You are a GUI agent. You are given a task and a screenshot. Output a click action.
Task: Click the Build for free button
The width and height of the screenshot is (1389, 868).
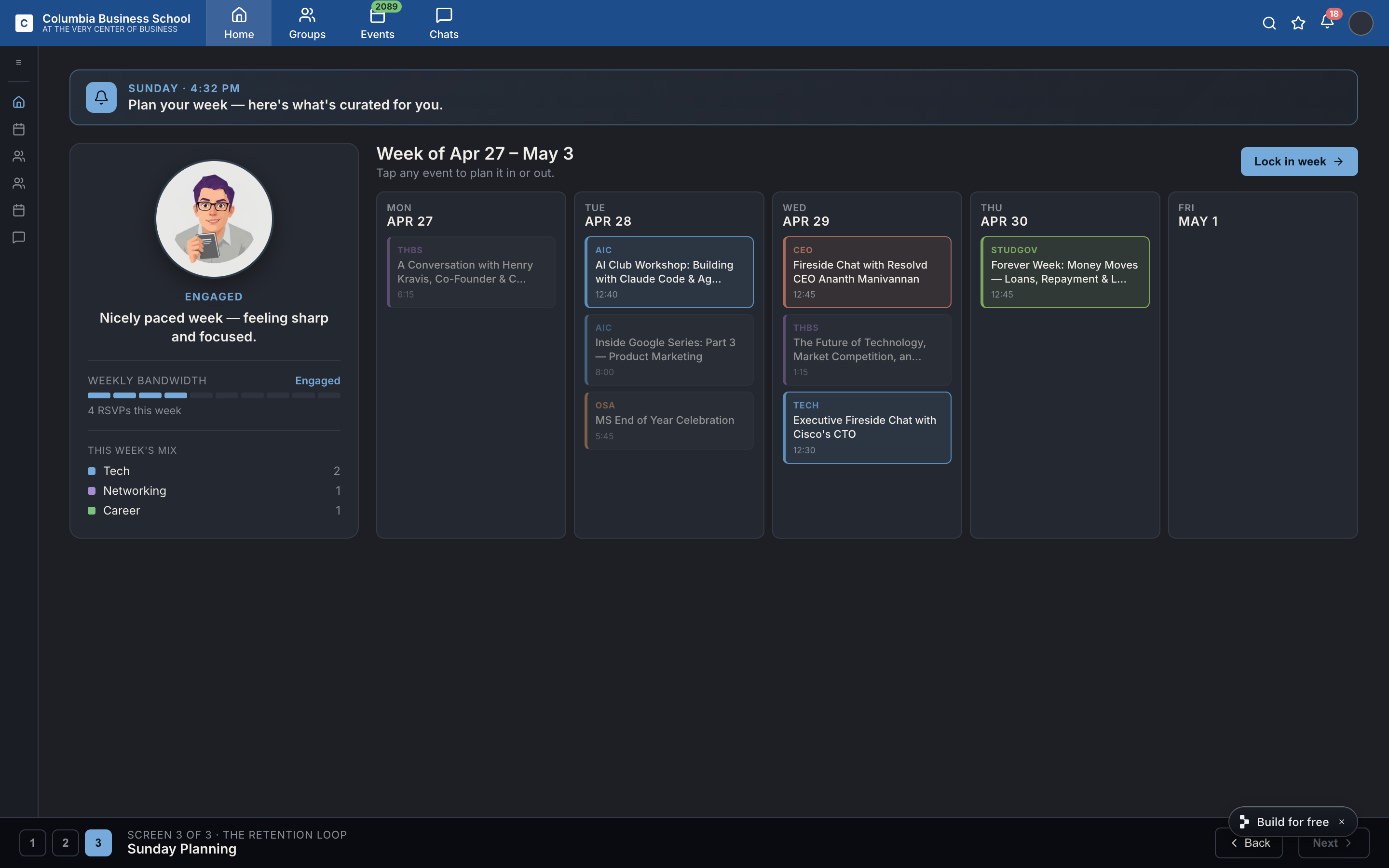click(x=1293, y=822)
